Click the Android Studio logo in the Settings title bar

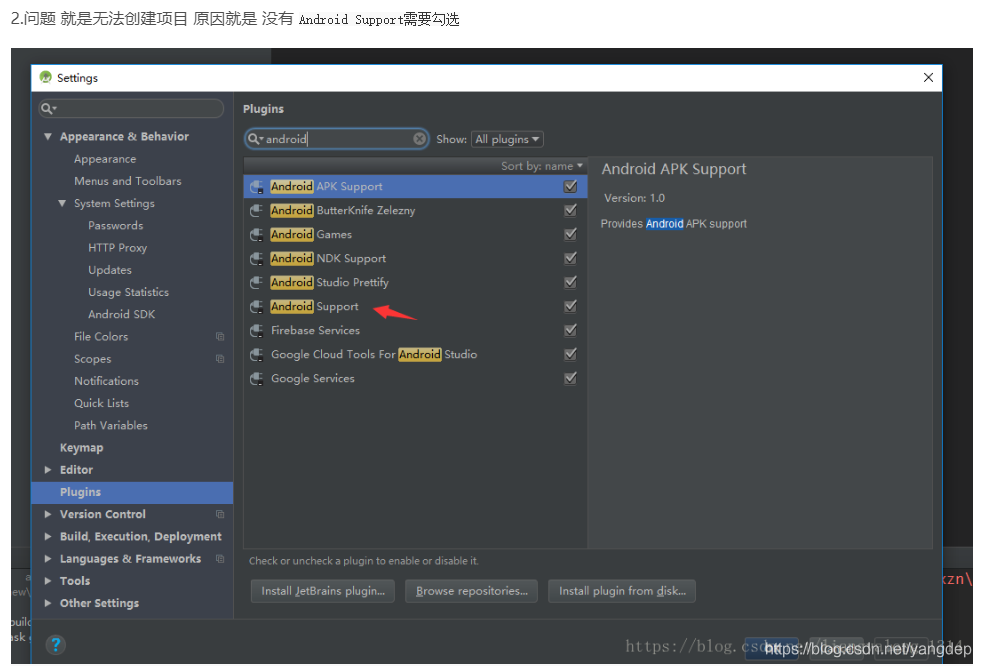click(46, 77)
